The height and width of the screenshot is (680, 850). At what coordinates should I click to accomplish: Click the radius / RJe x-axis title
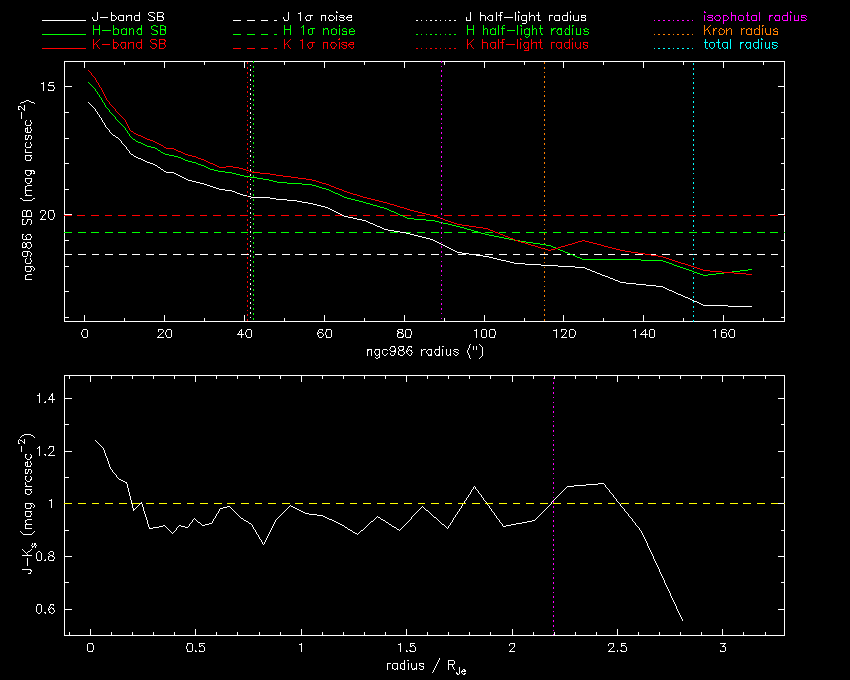pyautogui.click(x=424, y=667)
